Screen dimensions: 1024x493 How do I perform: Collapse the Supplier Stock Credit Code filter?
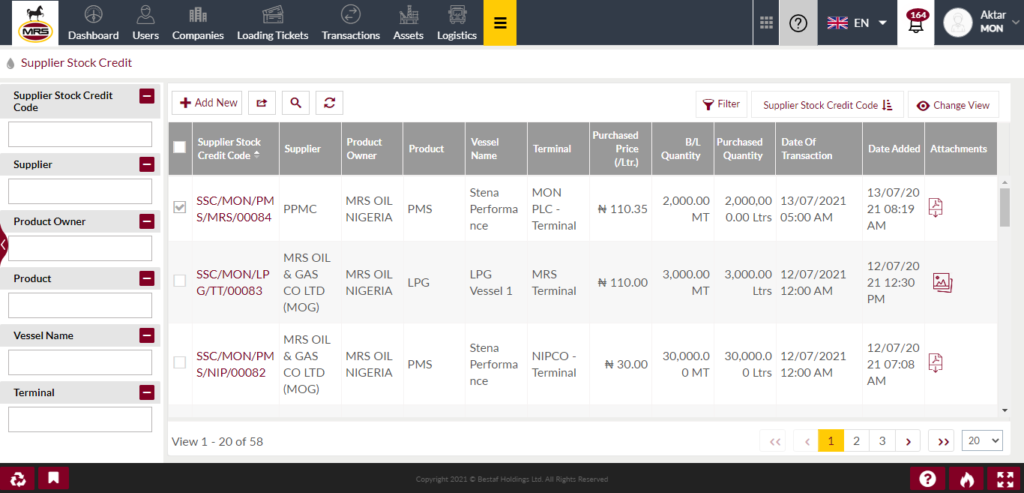point(147,96)
